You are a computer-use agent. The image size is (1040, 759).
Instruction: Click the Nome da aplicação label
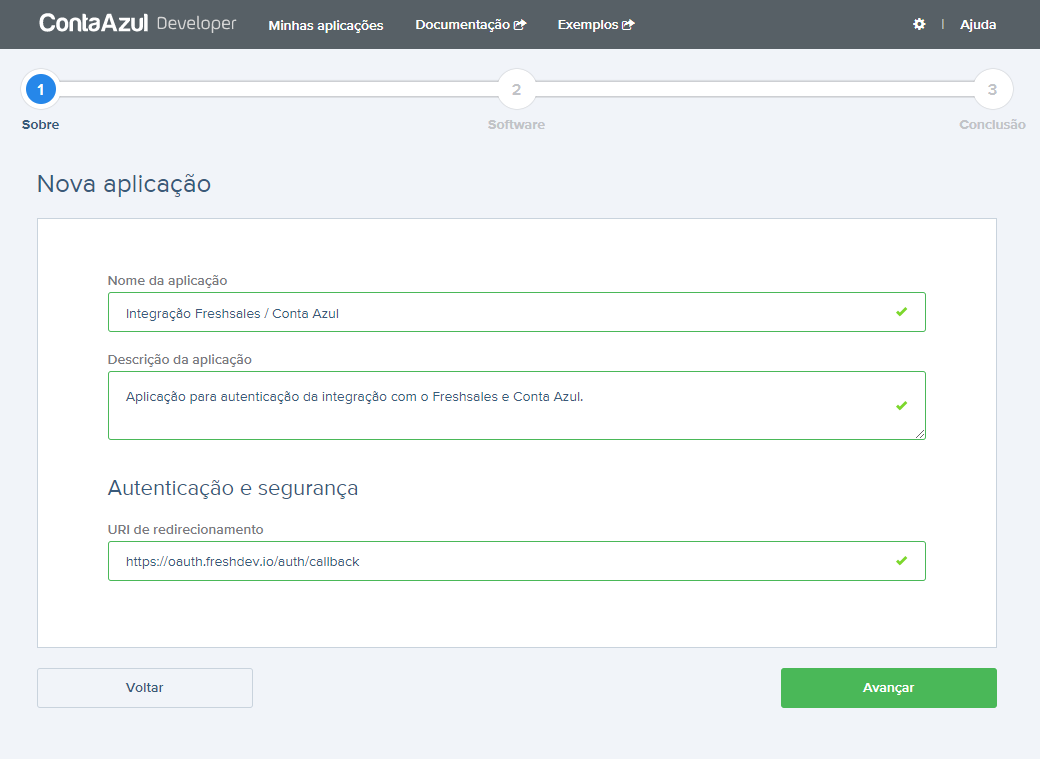tap(167, 281)
